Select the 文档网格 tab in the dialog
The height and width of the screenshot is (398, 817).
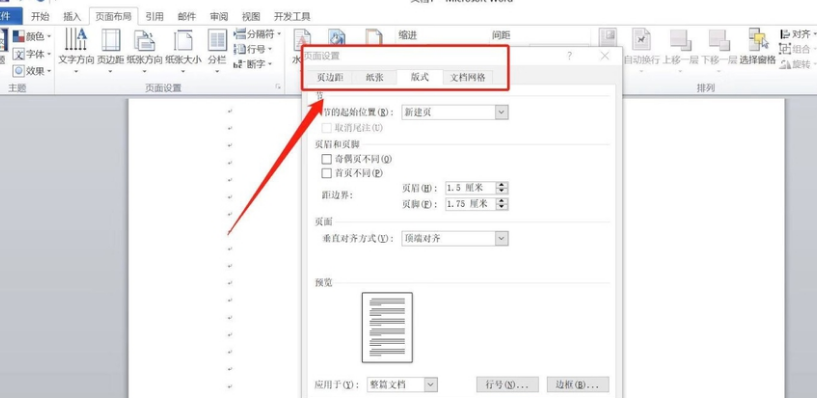[467, 78]
